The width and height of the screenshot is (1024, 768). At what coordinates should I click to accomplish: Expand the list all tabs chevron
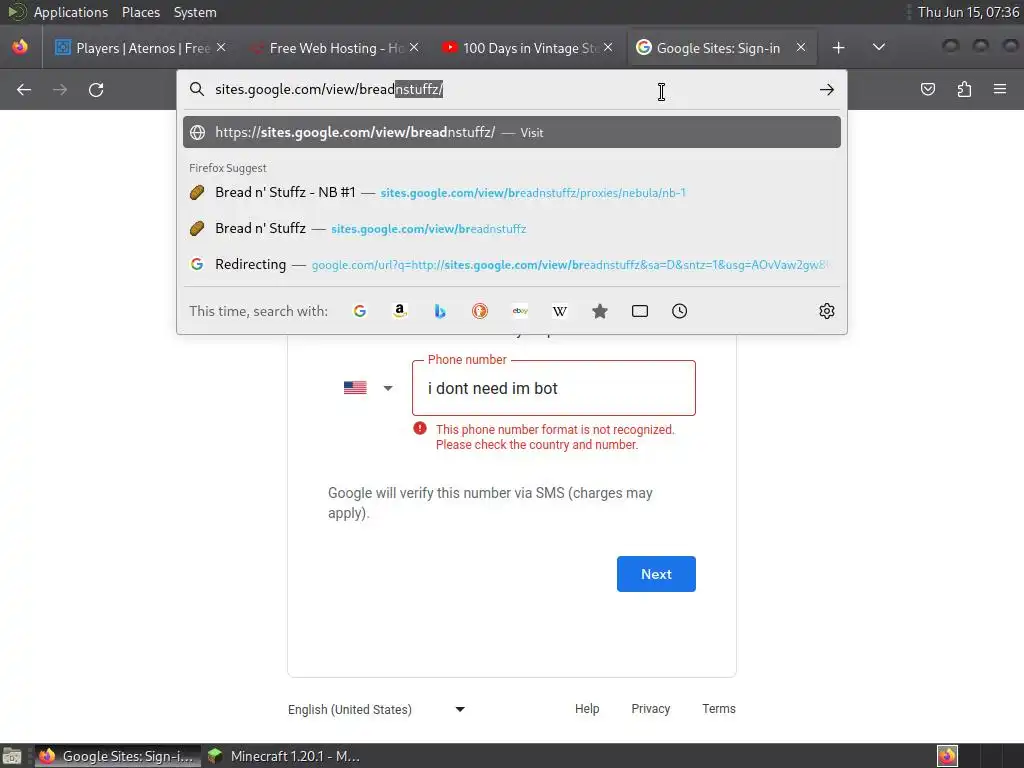pos(879,48)
